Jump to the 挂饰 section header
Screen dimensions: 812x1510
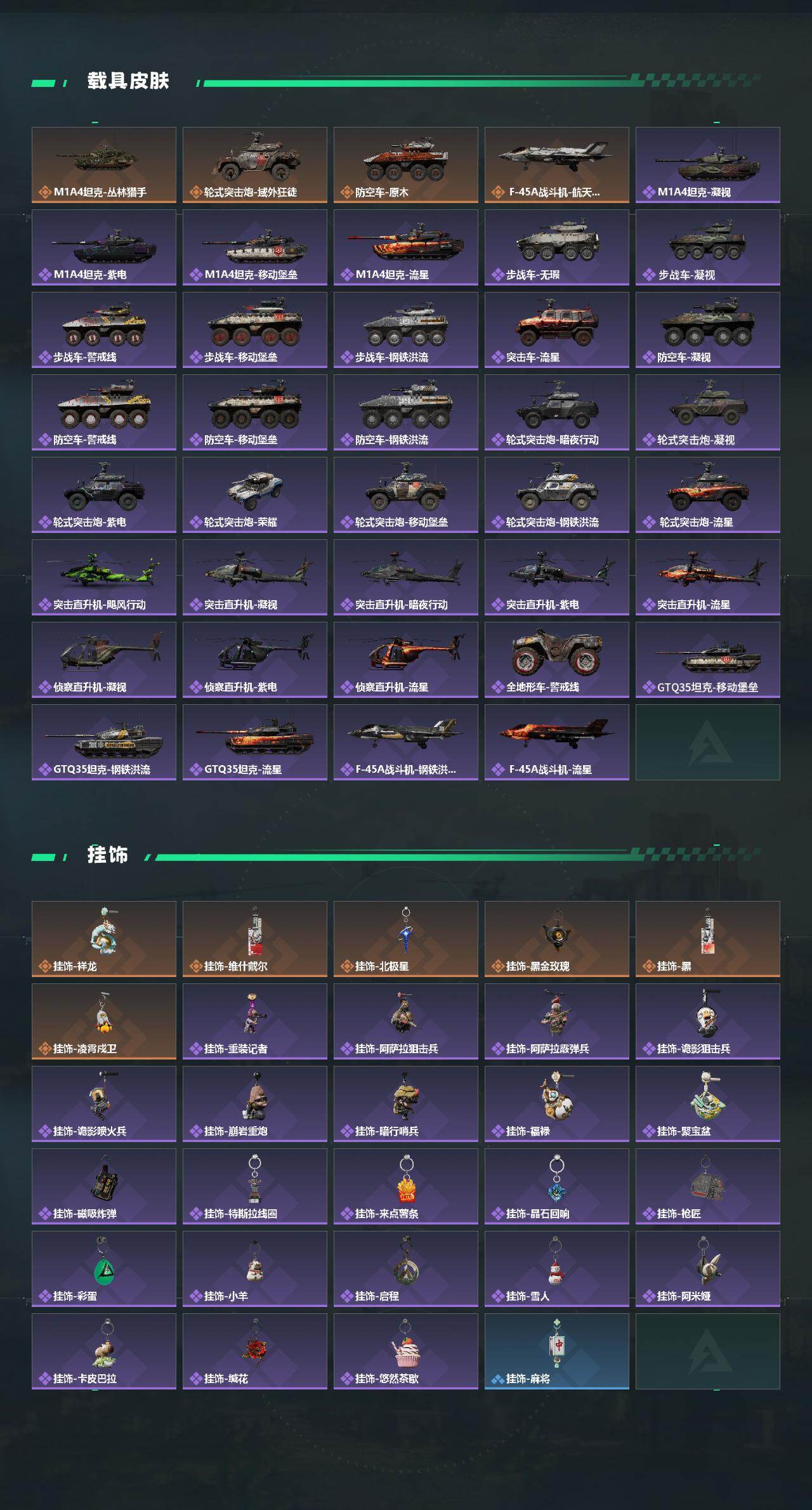pyautogui.click(x=108, y=855)
